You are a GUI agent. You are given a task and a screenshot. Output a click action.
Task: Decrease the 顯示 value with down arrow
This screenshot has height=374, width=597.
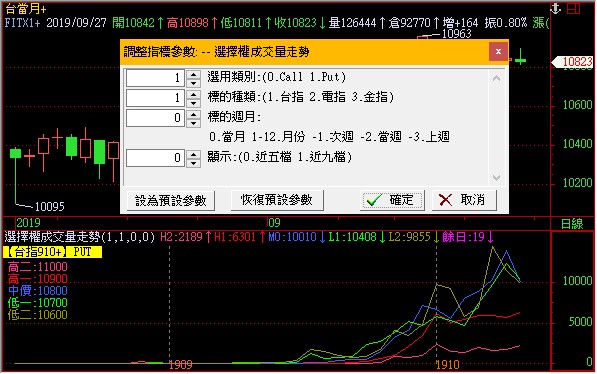[193, 163]
